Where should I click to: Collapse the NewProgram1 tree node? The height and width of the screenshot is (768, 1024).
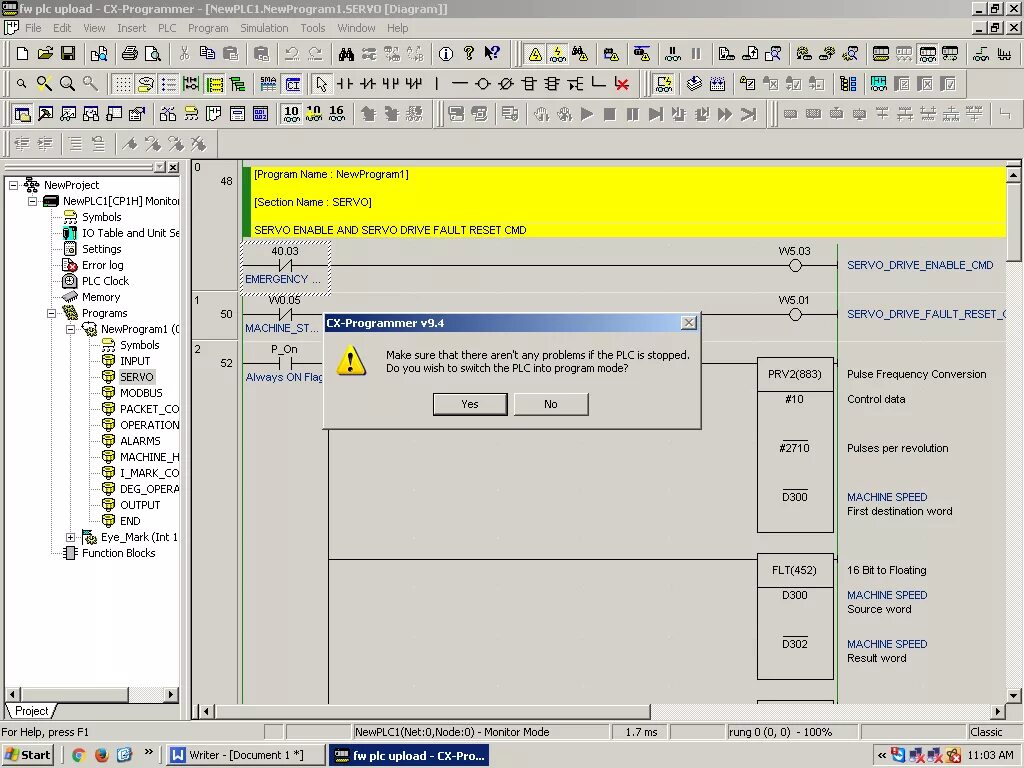[71, 329]
